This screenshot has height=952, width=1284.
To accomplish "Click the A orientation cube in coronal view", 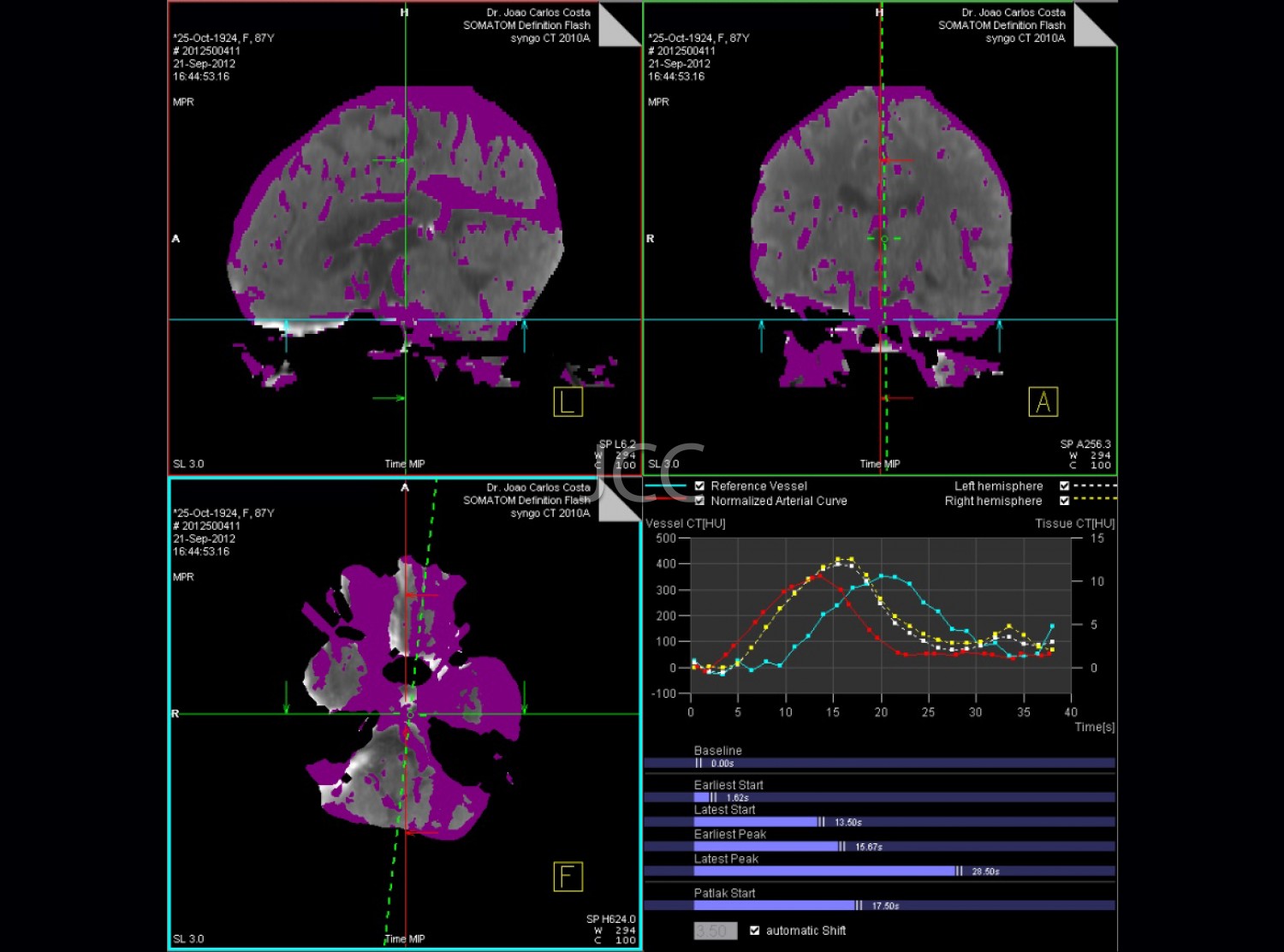I will (x=1043, y=402).
